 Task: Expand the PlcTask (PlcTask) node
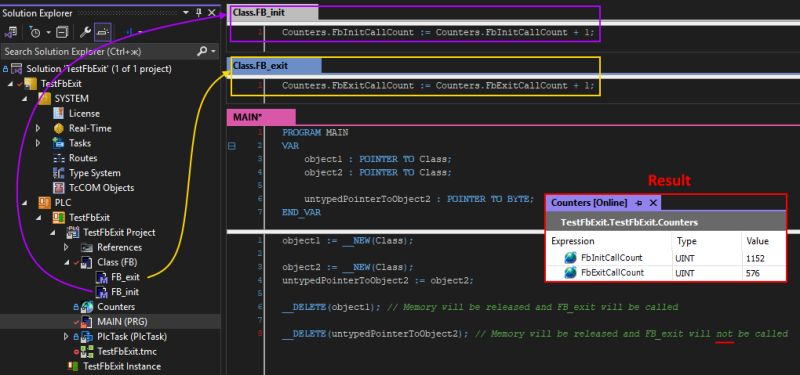[x=66, y=337]
